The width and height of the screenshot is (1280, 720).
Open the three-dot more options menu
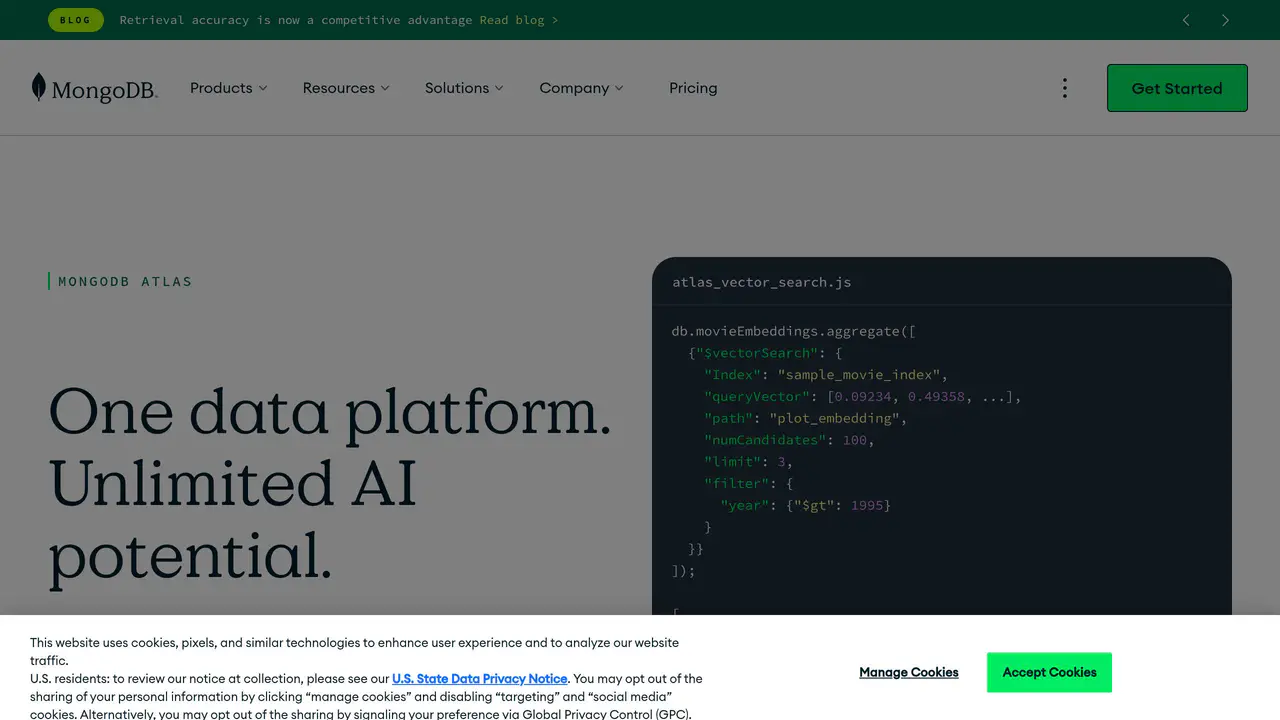[x=1065, y=88]
